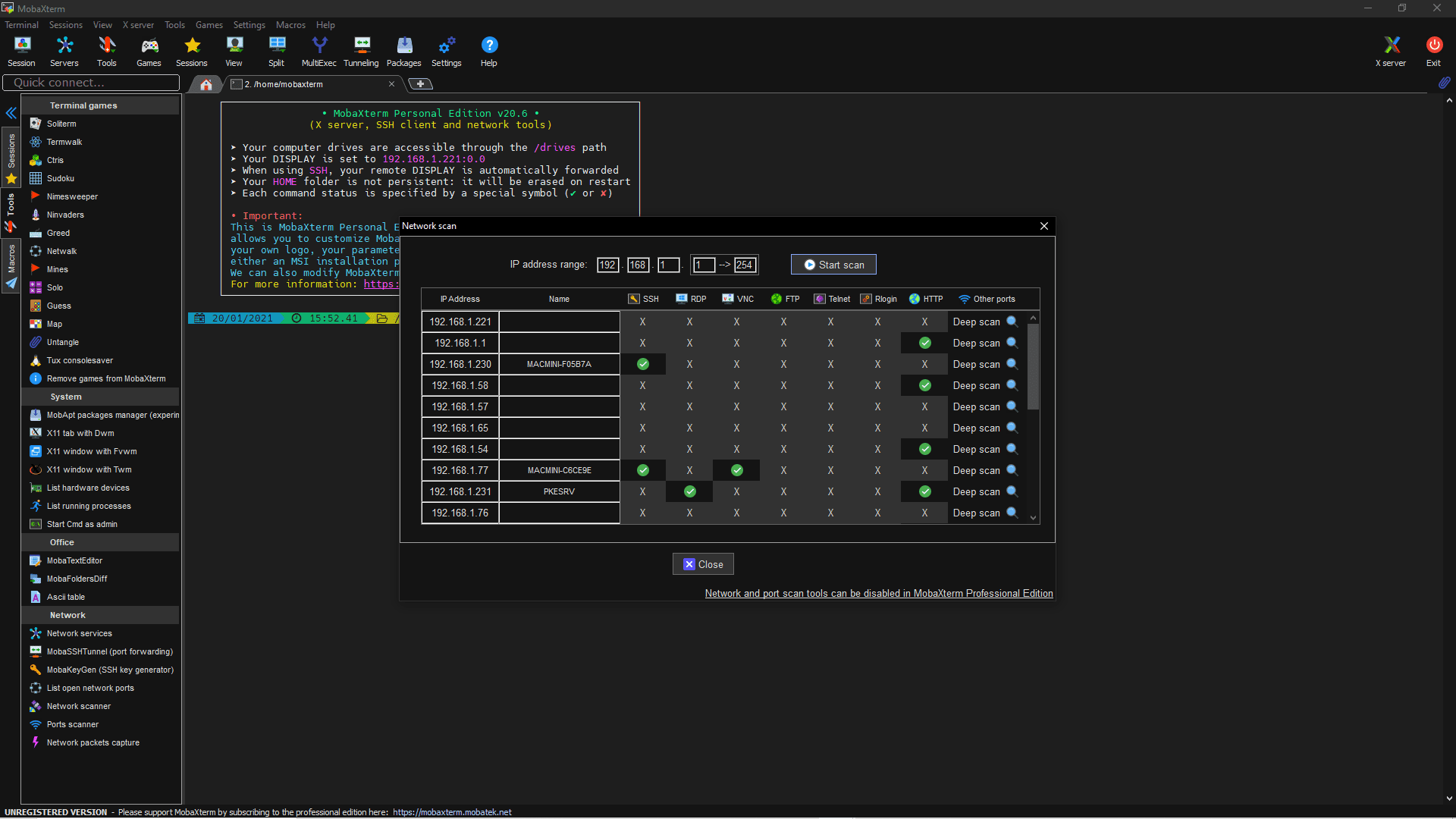Launch the MultiExec toolbar icon
The width and height of the screenshot is (1456, 819).
pyautogui.click(x=319, y=52)
